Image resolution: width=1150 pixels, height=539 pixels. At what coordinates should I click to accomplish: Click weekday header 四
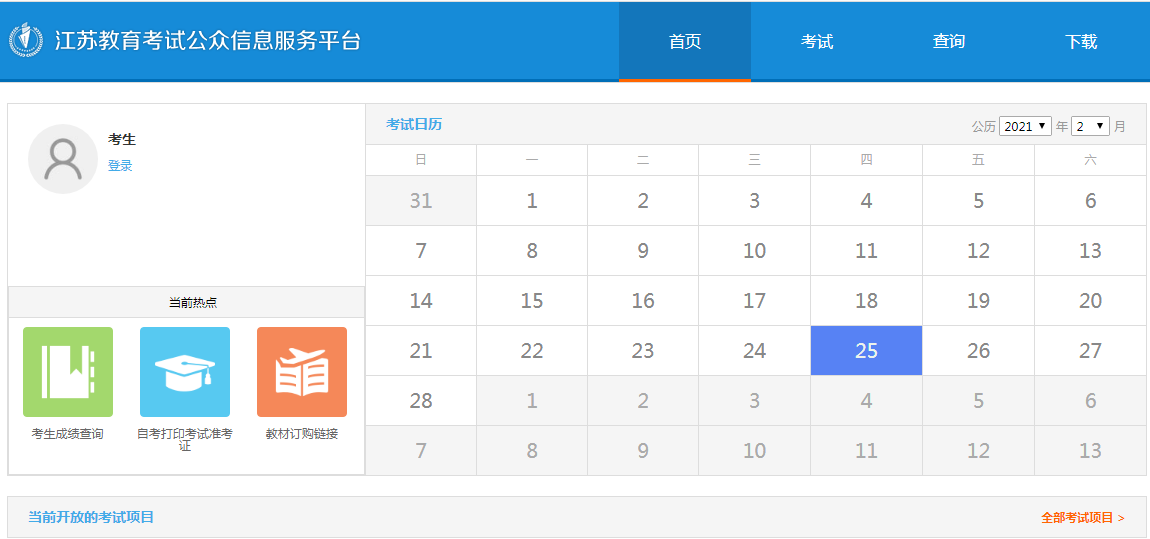[x=866, y=160]
